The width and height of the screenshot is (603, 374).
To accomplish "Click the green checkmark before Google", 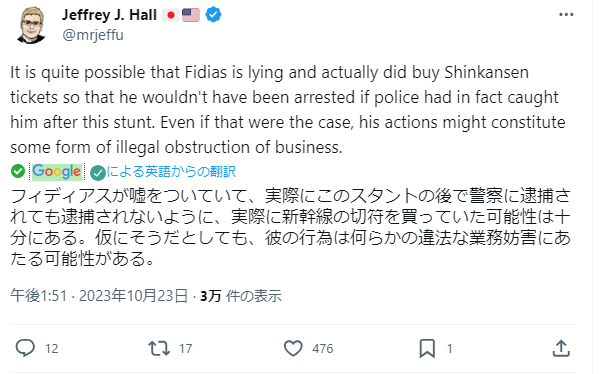I will 18,171.
